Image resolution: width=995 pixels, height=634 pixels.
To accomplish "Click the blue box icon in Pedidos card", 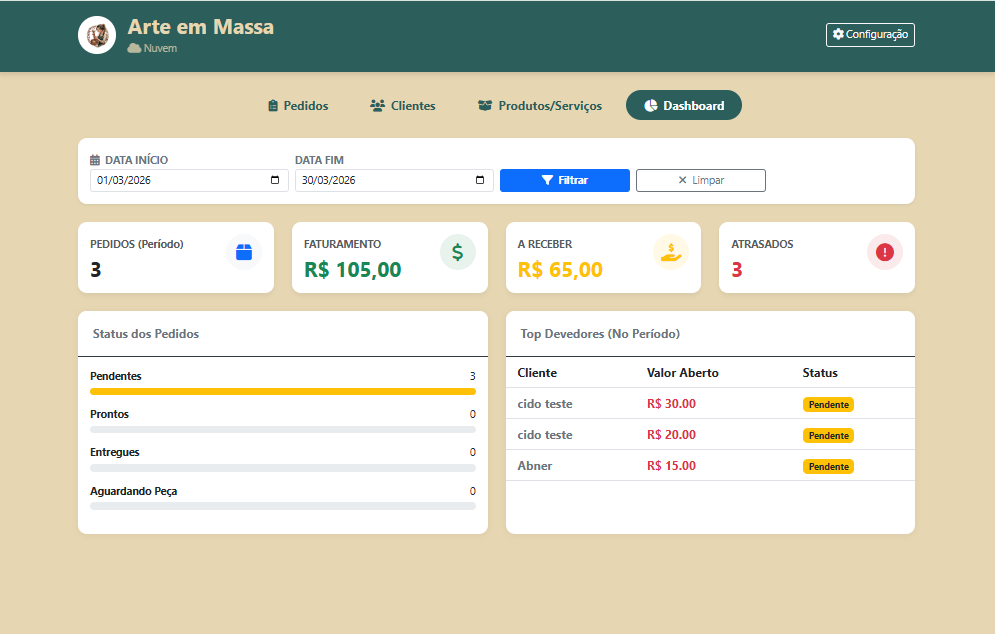I will pyautogui.click(x=244, y=252).
